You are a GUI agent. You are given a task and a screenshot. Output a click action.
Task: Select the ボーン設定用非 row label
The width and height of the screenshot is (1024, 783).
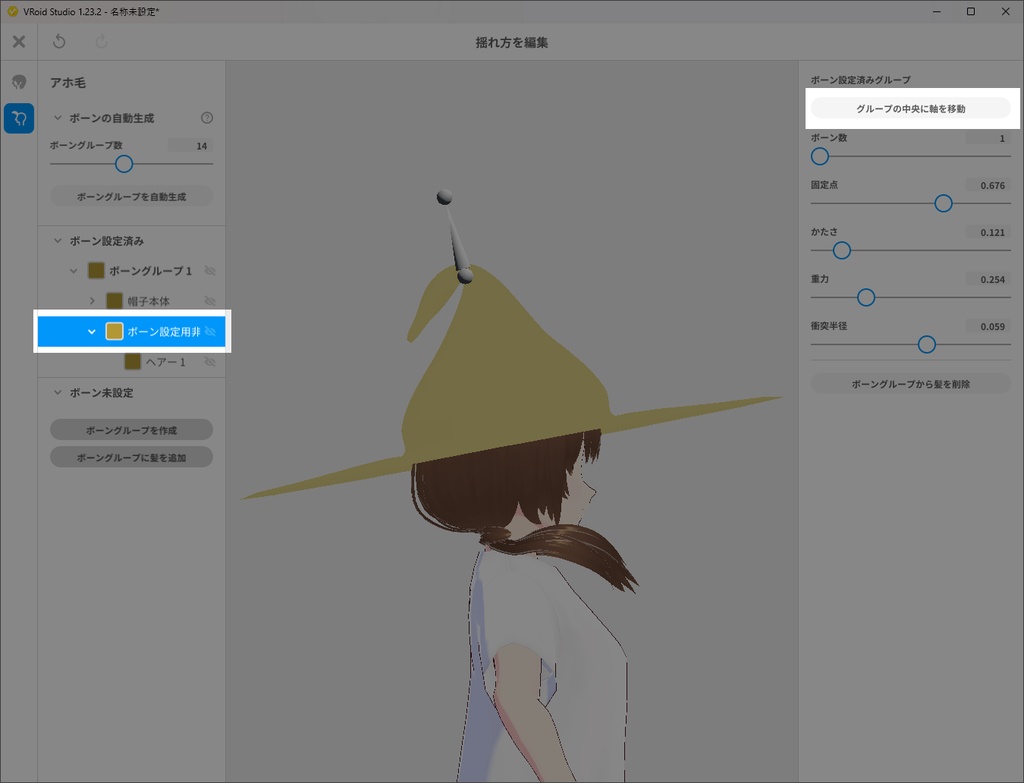coord(164,332)
